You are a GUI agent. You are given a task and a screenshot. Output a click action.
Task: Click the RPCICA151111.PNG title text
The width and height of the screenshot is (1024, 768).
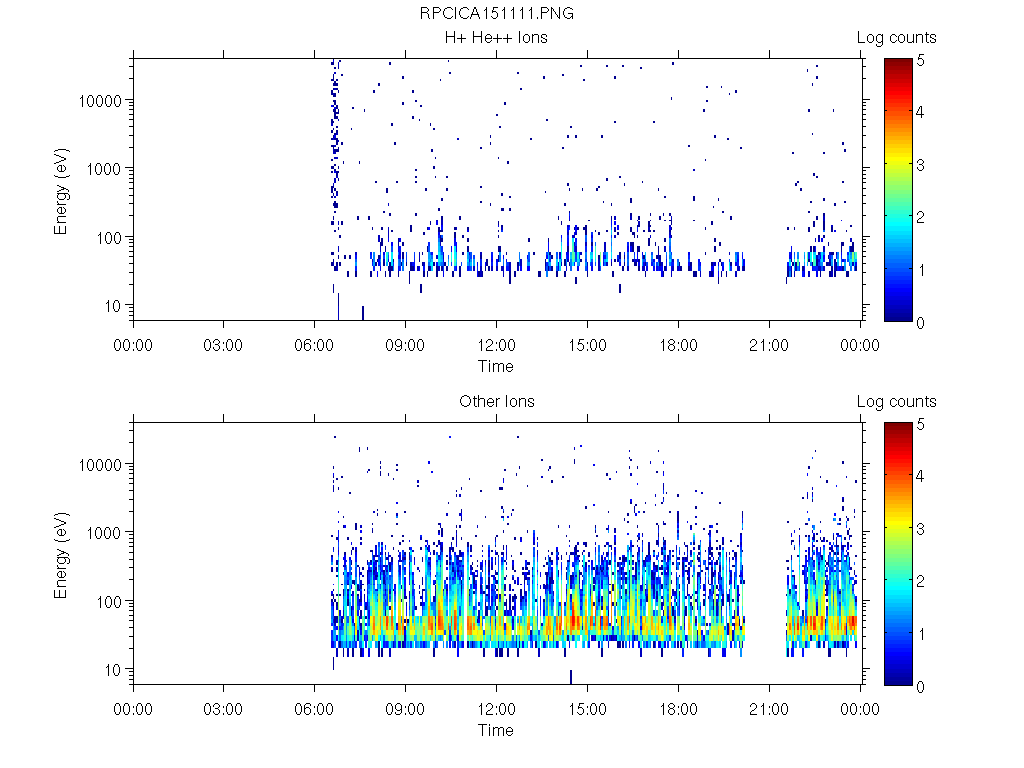(496, 13)
